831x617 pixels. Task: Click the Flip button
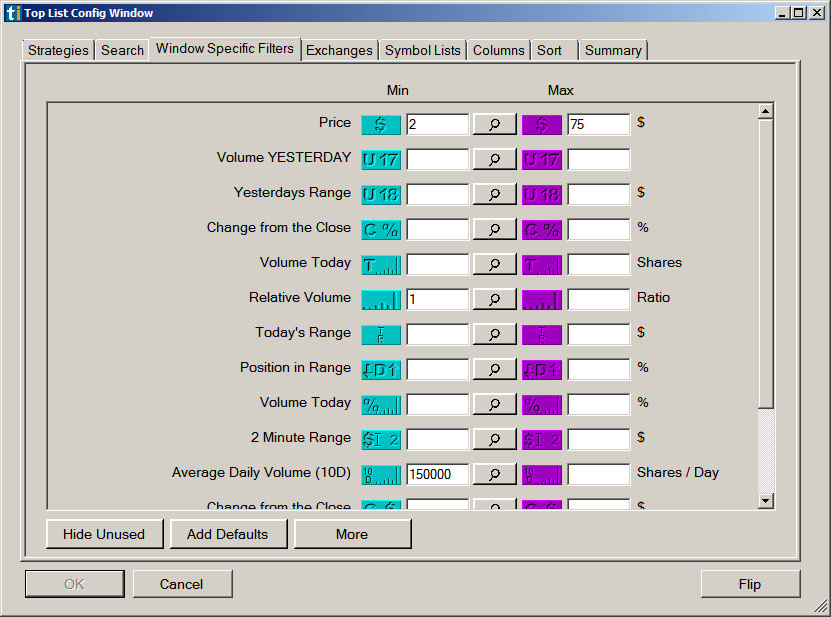(750, 584)
